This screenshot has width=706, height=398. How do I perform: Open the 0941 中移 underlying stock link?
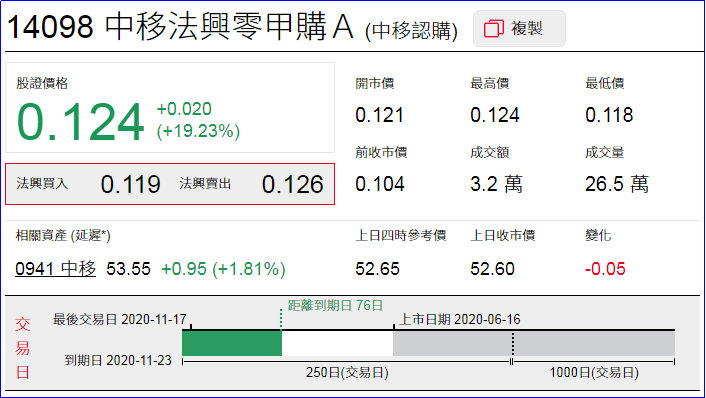[x=55, y=269]
